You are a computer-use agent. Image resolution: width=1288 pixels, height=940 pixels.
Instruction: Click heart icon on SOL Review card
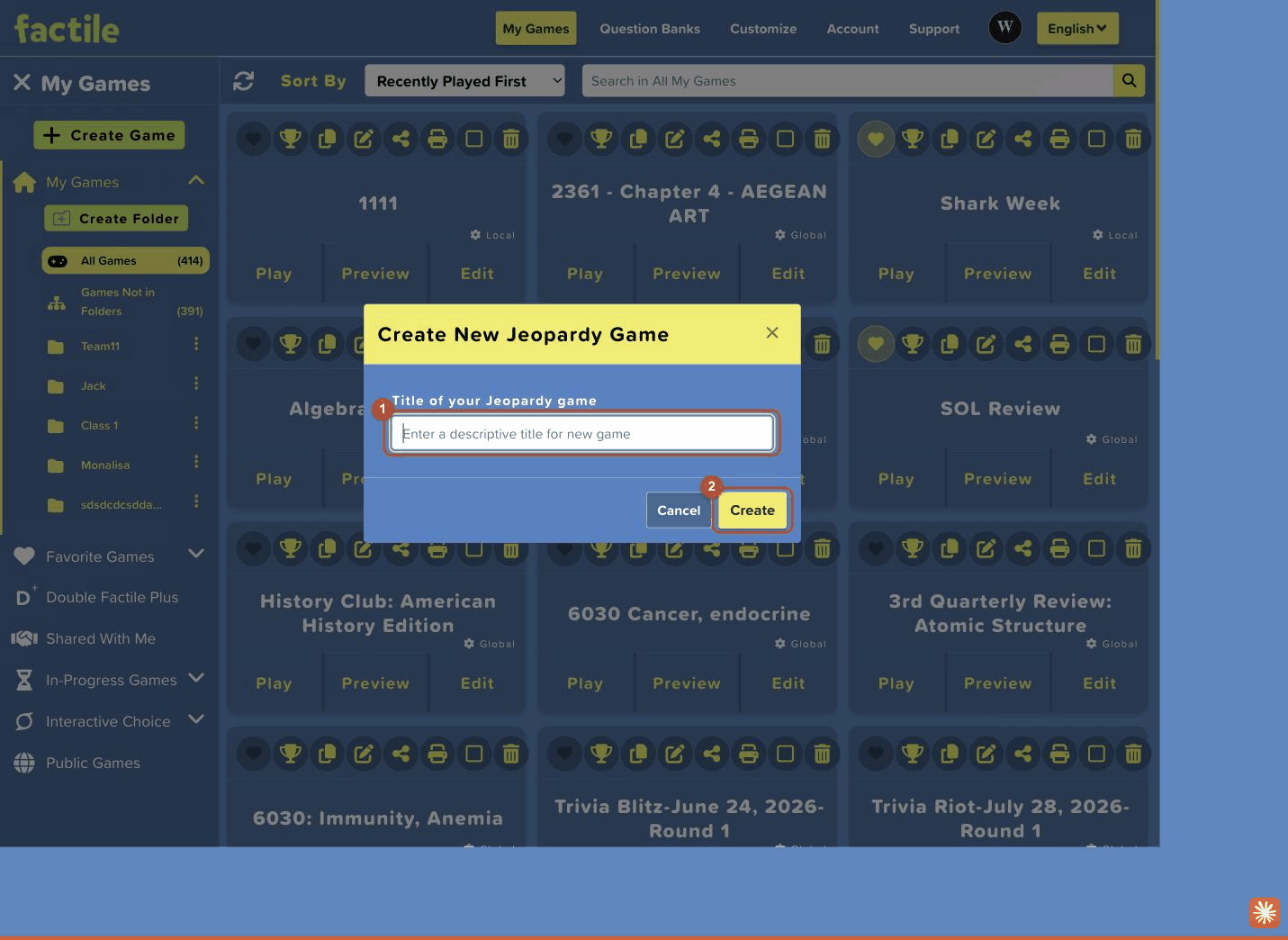876,343
